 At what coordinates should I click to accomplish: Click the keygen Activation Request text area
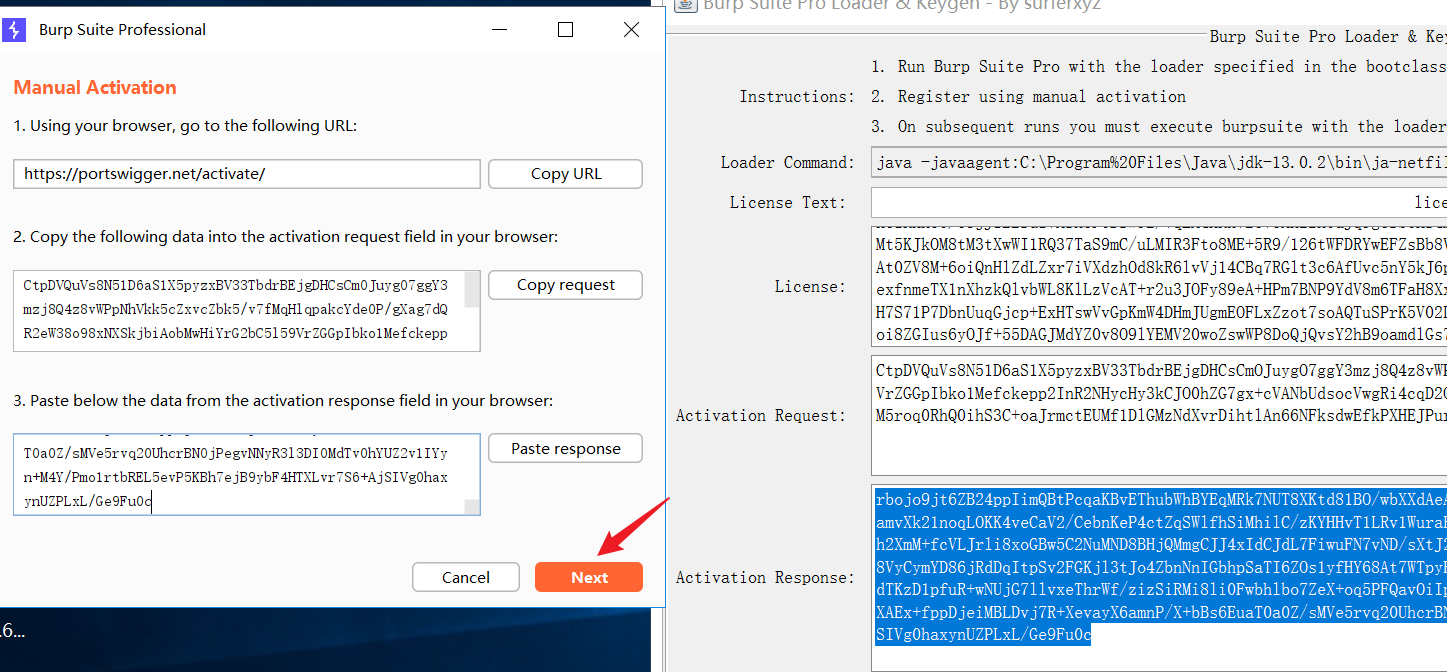1159,415
